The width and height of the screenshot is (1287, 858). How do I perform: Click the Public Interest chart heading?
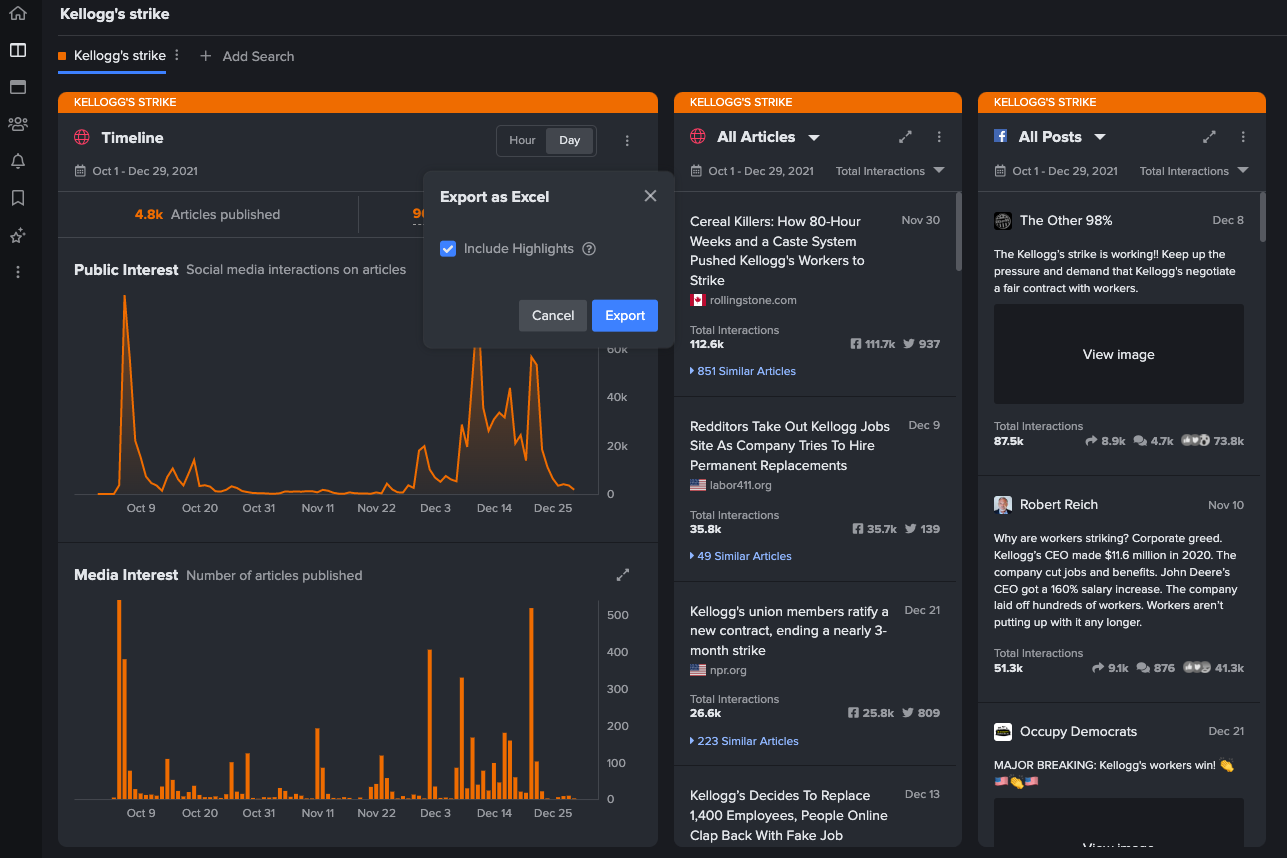(x=126, y=269)
